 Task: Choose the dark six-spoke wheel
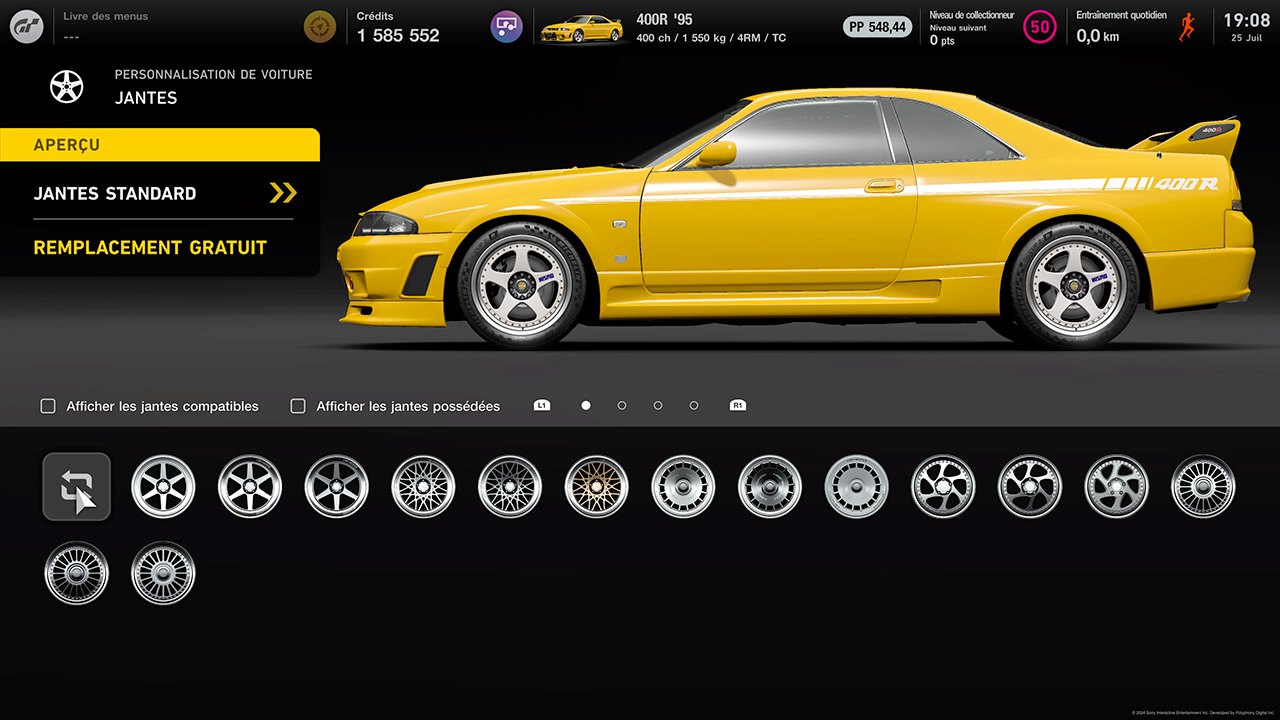pyautogui.click(x=337, y=487)
